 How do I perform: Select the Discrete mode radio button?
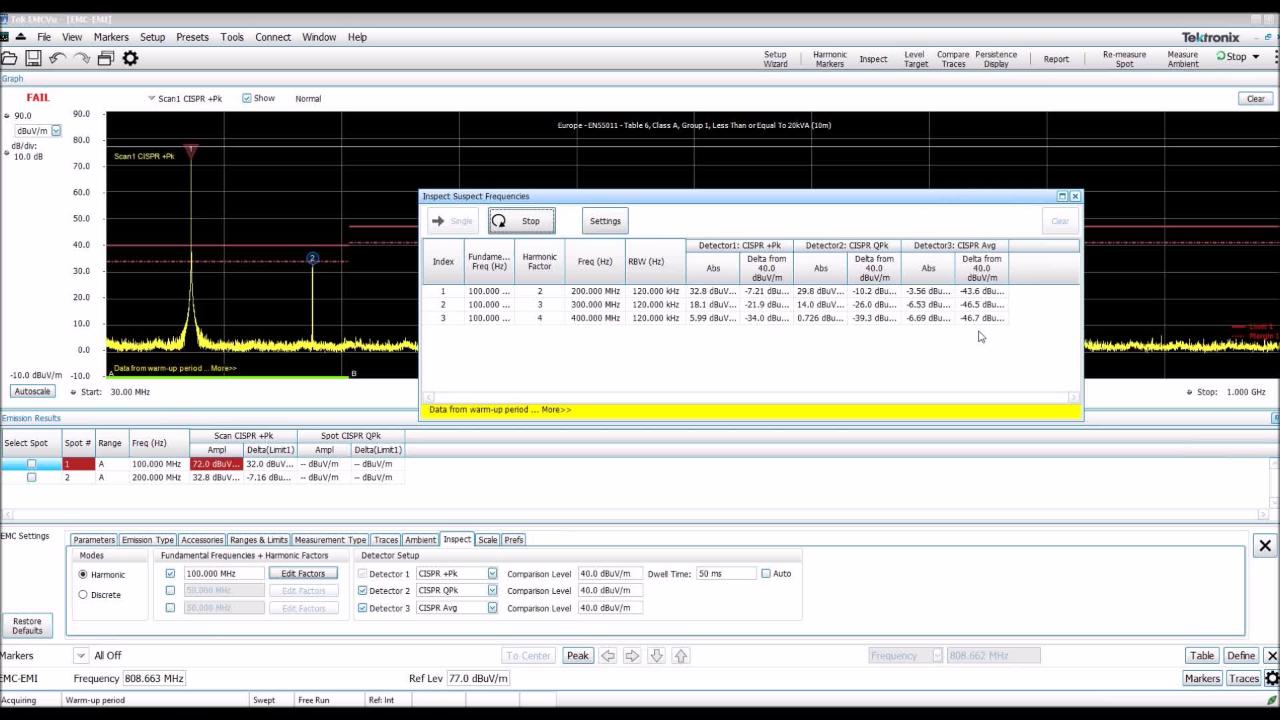click(83, 594)
